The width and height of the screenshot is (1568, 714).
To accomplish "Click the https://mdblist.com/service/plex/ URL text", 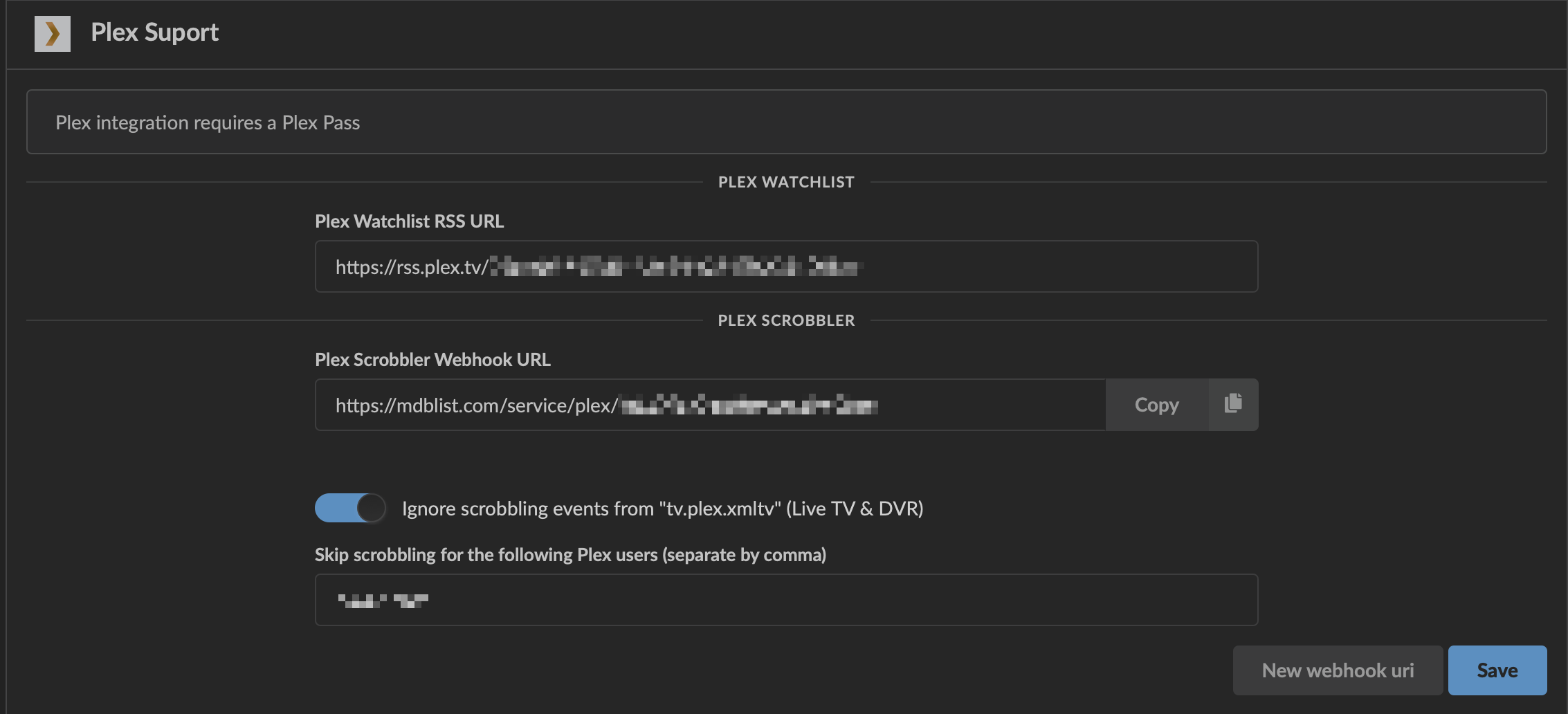I will [476, 405].
